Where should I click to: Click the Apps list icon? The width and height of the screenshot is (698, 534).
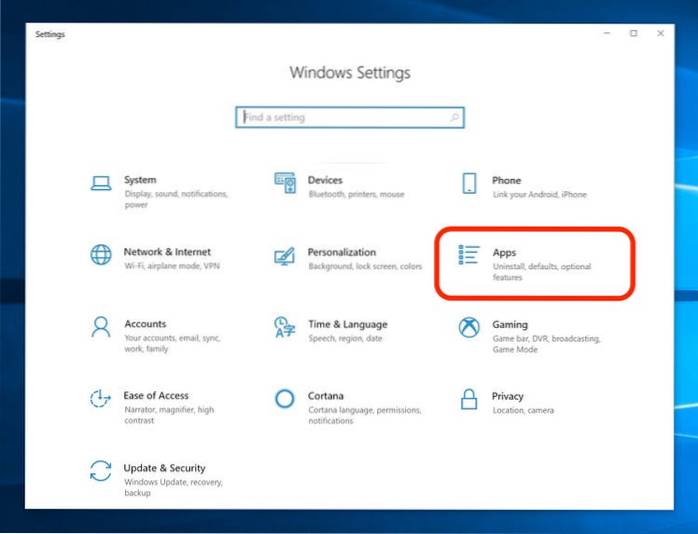click(468, 255)
